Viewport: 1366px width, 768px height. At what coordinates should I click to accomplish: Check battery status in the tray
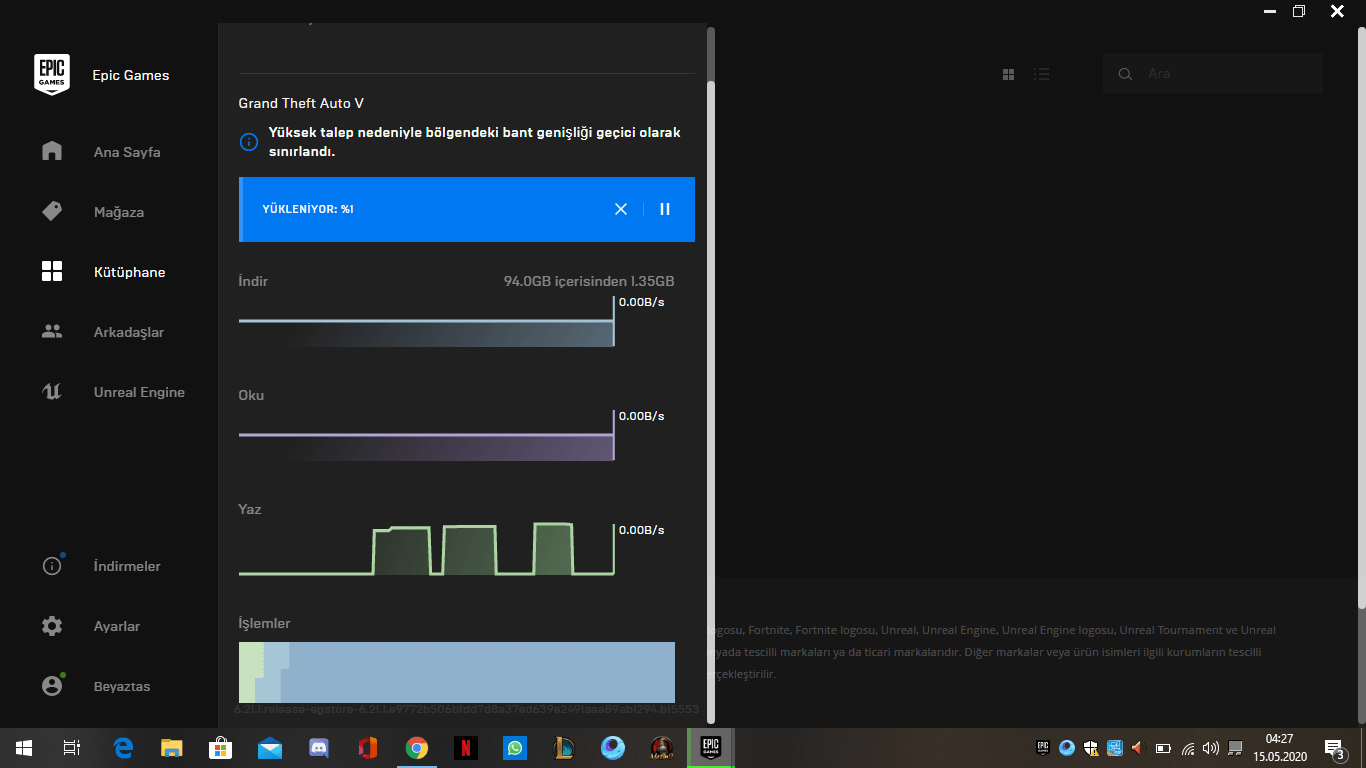coord(1163,747)
